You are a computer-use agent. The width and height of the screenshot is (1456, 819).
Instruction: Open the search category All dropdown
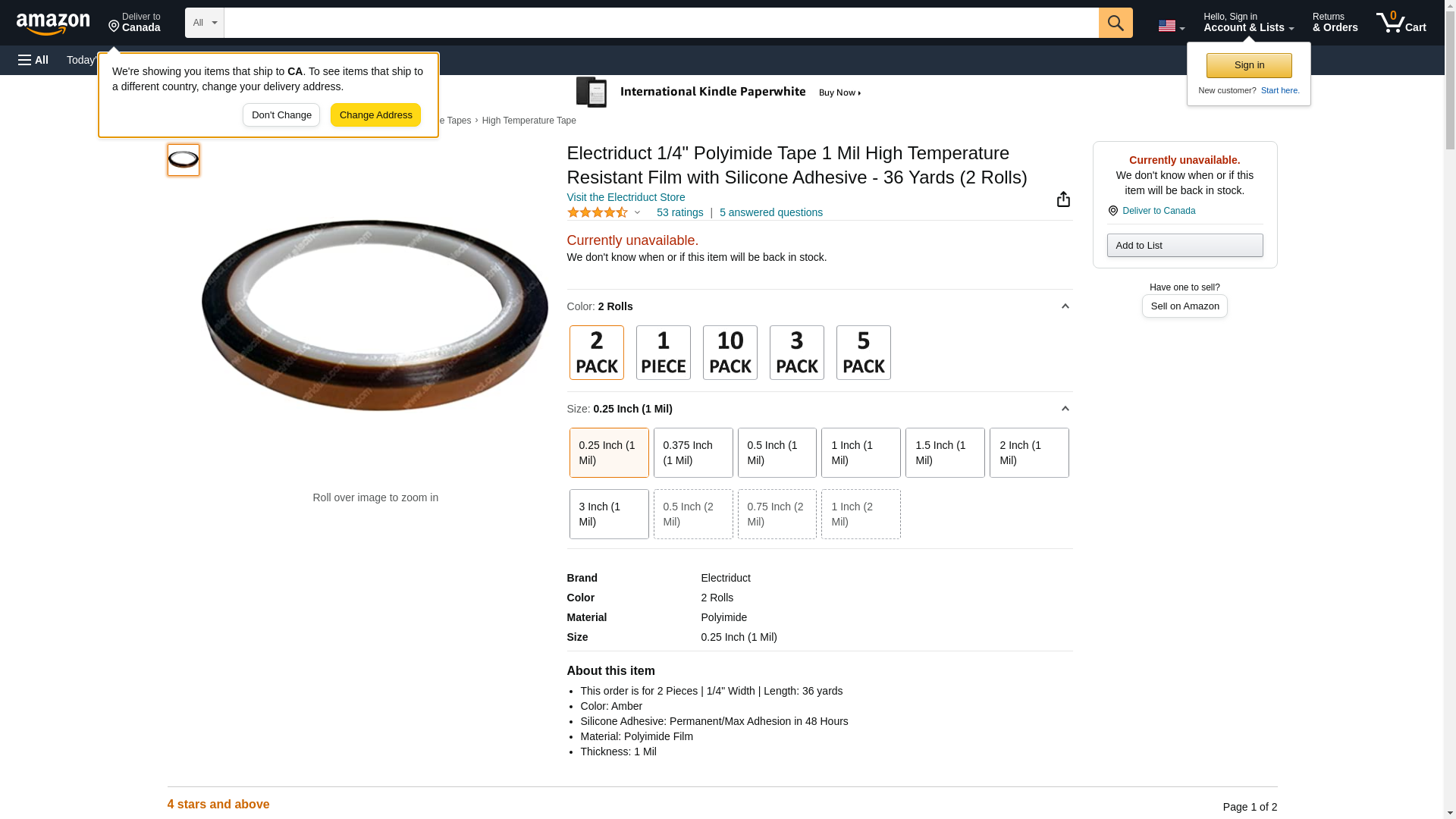pyautogui.click(x=204, y=23)
